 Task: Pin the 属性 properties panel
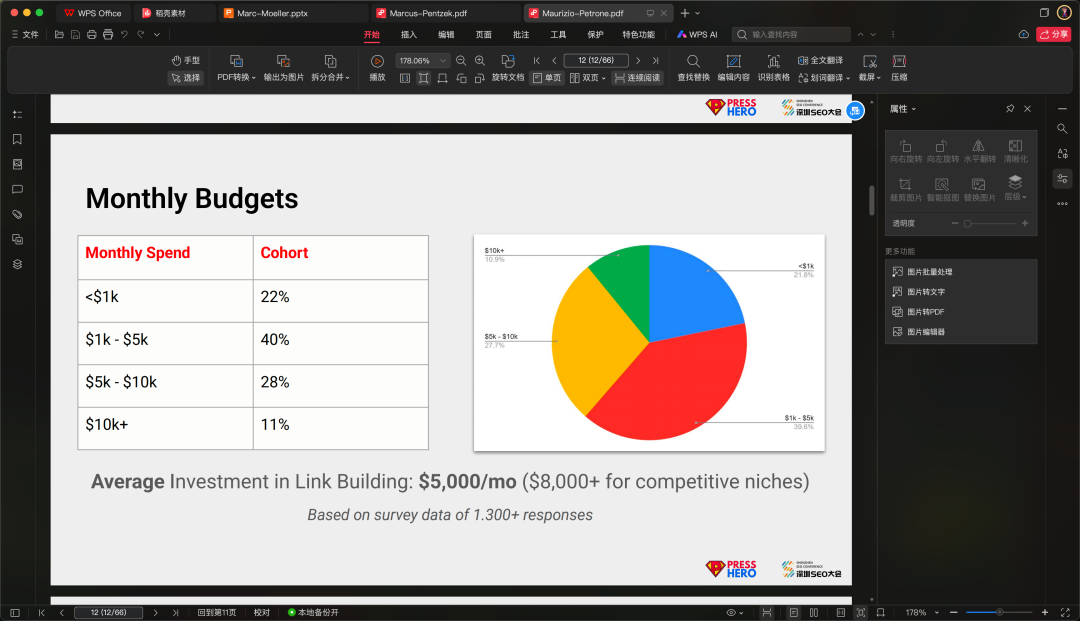click(x=1010, y=109)
